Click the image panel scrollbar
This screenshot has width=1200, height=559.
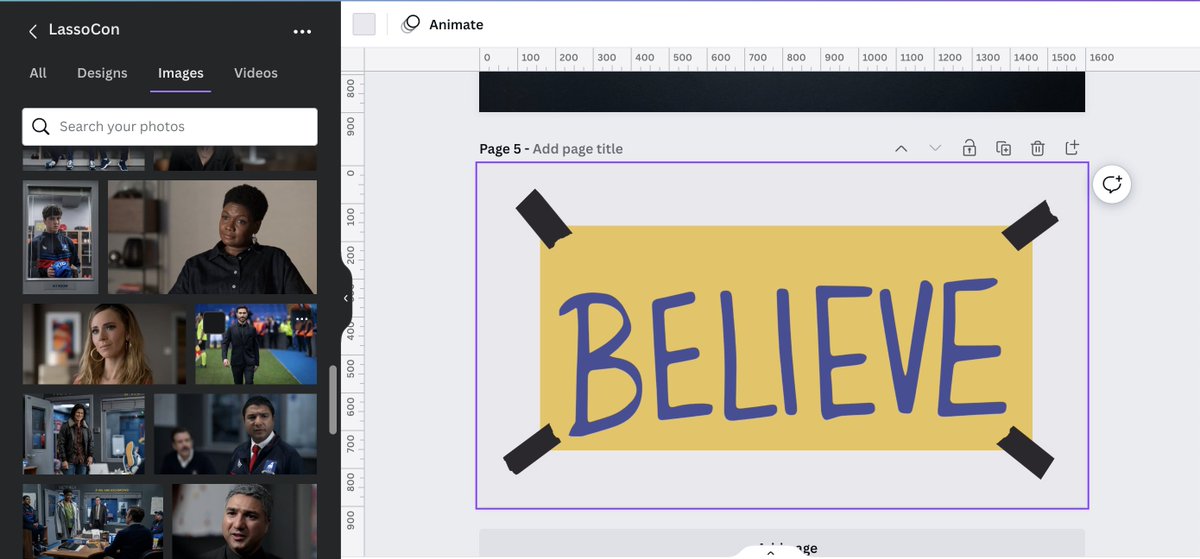pos(333,400)
